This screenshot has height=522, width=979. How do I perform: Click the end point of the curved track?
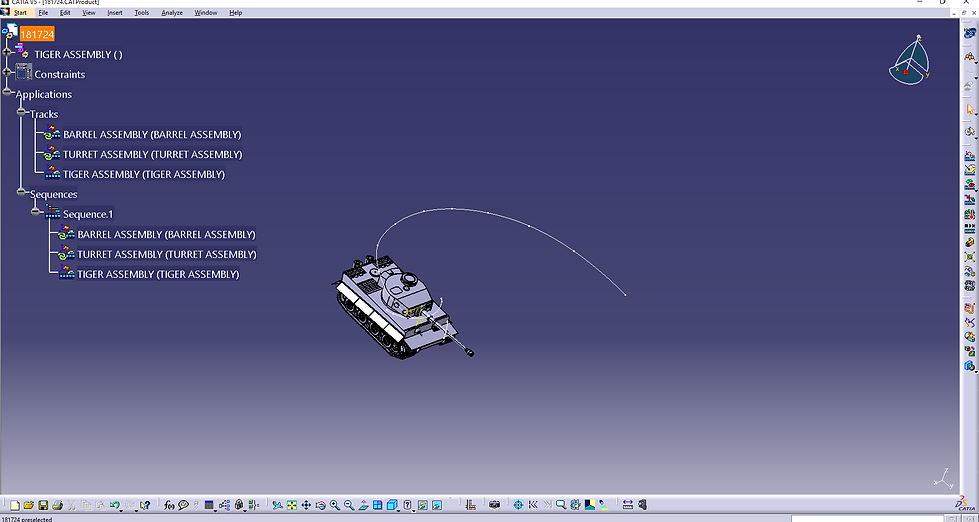[625, 295]
